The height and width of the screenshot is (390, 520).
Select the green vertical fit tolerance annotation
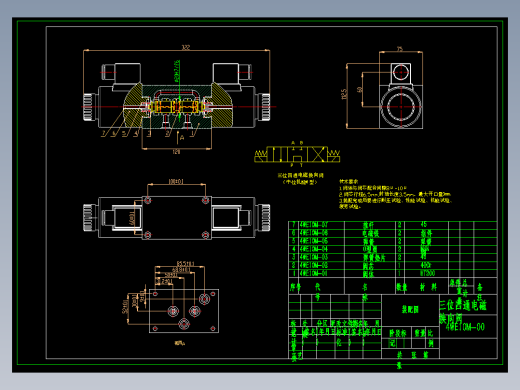[x=177, y=71]
